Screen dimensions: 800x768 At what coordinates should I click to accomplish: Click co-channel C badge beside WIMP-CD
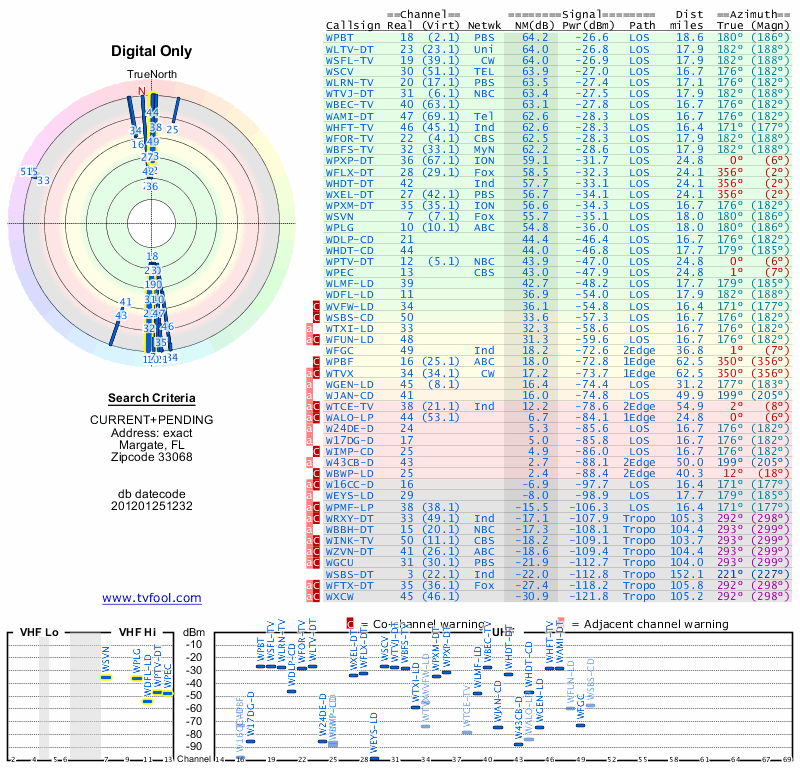click(316, 452)
